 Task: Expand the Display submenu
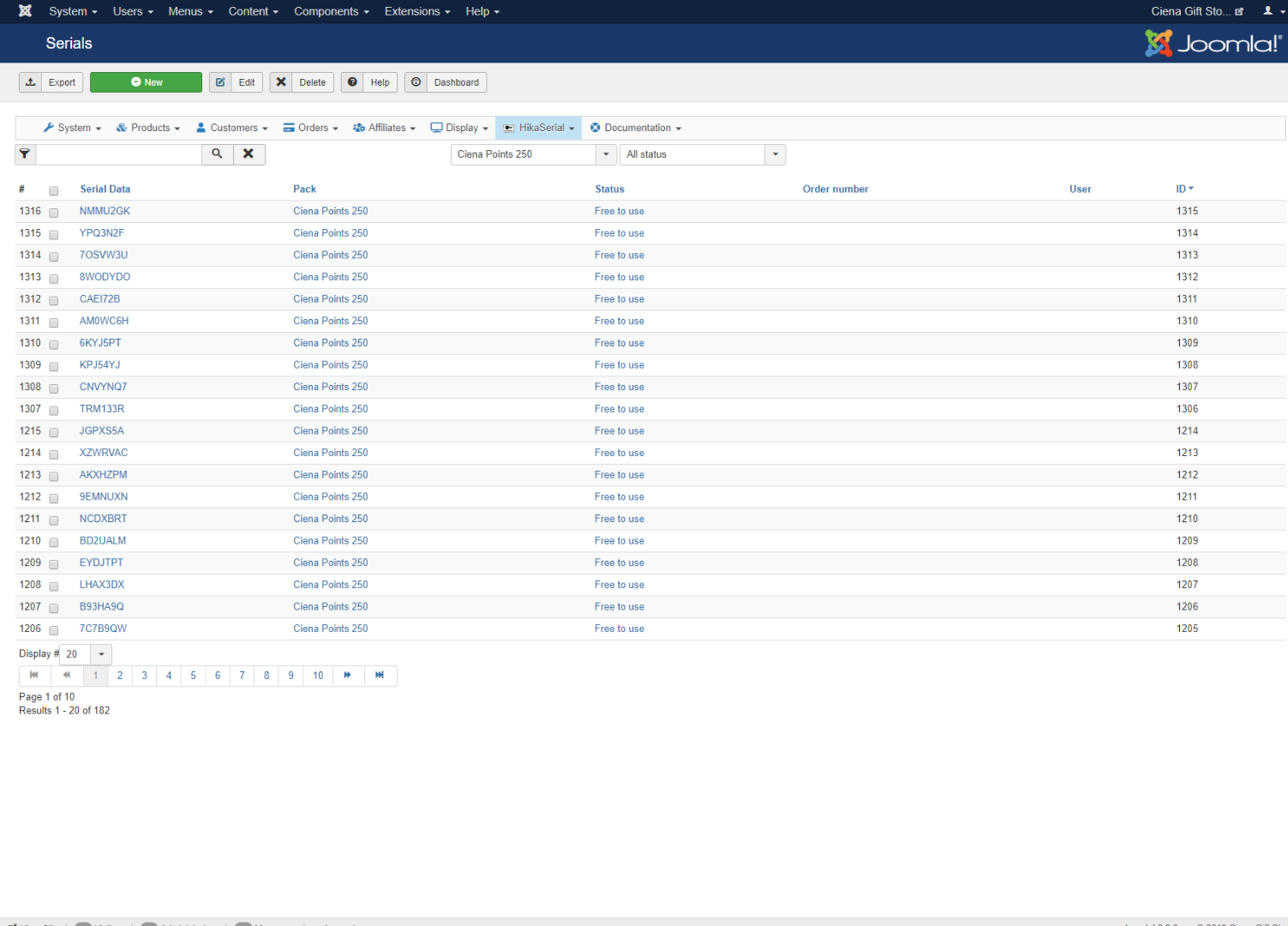coord(459,128)
